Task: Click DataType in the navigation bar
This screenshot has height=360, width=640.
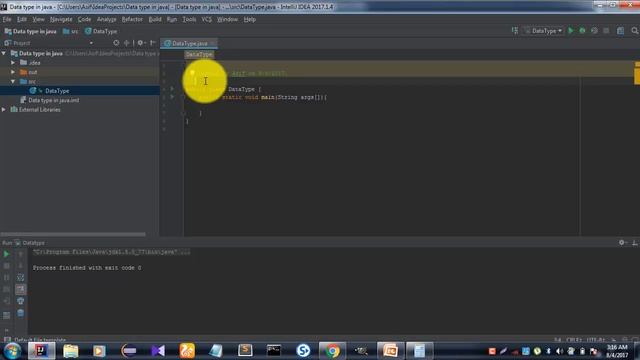Action: click(101, 31)
